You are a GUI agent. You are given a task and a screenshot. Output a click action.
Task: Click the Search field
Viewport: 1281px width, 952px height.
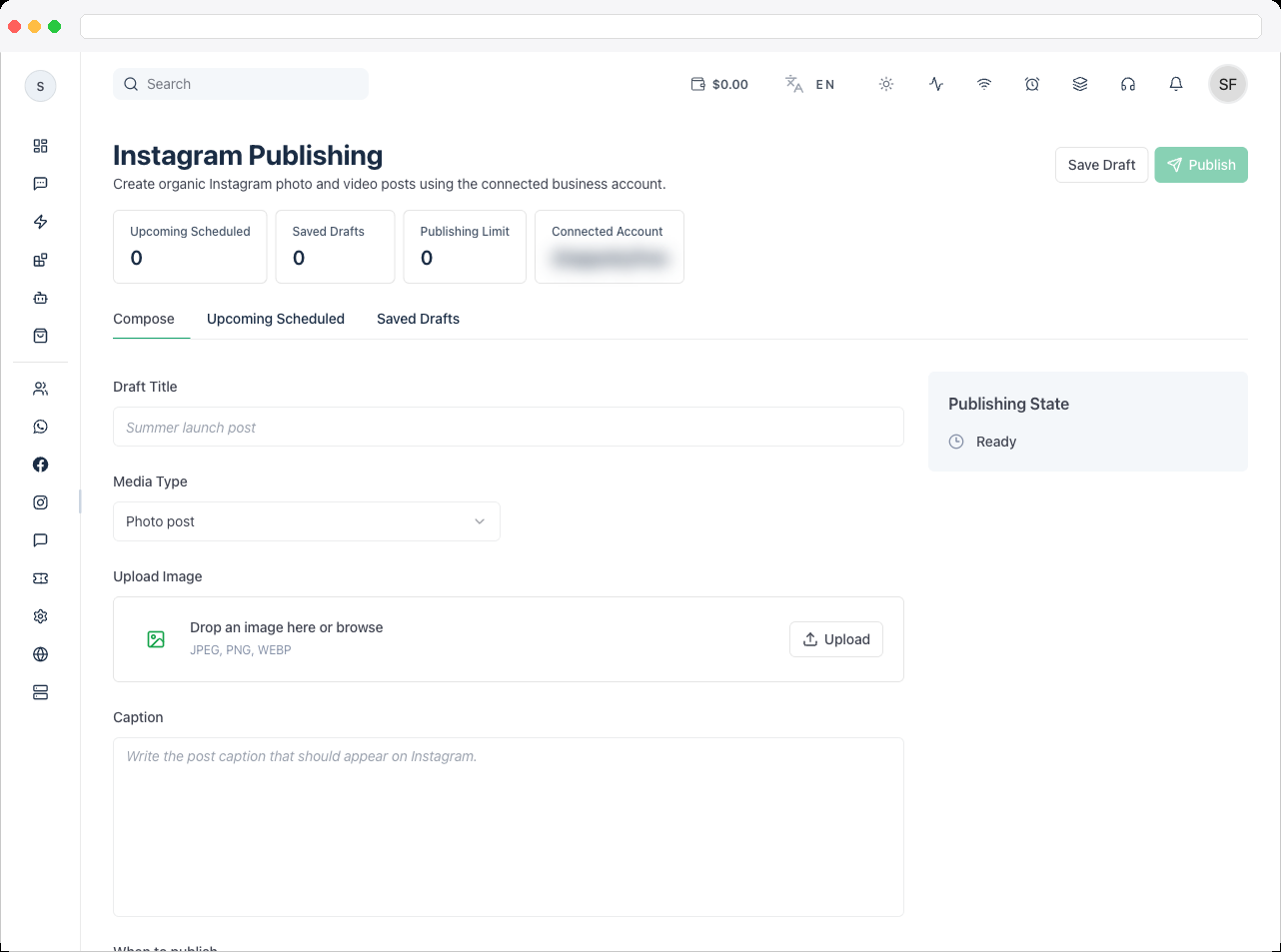(241, 84)
